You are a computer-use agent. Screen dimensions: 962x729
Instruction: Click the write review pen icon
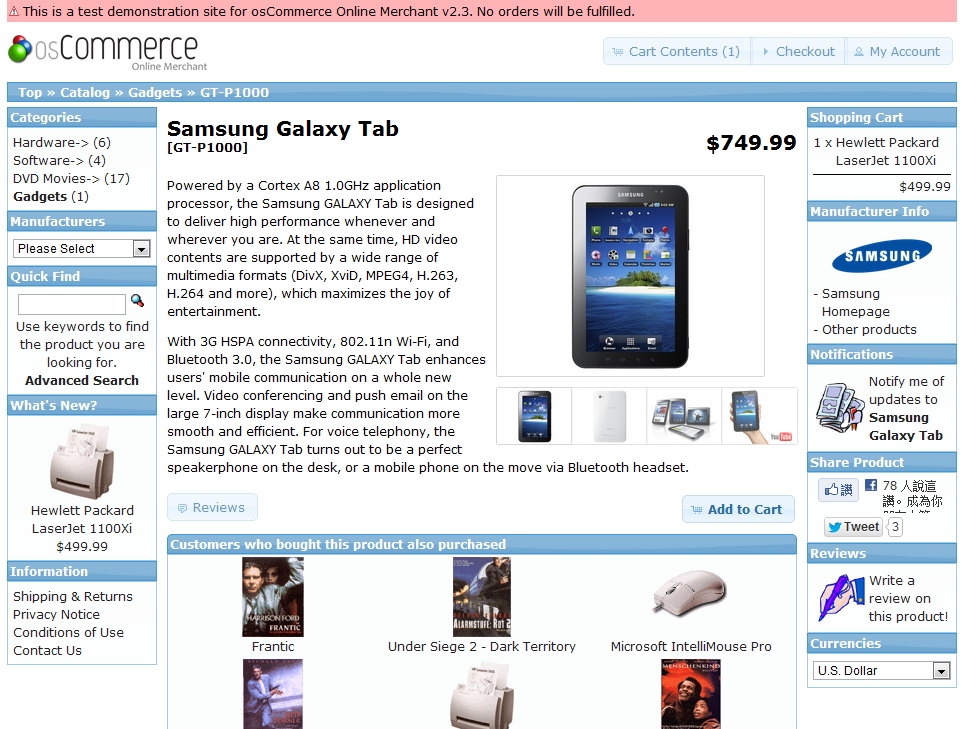pos(841,598)
